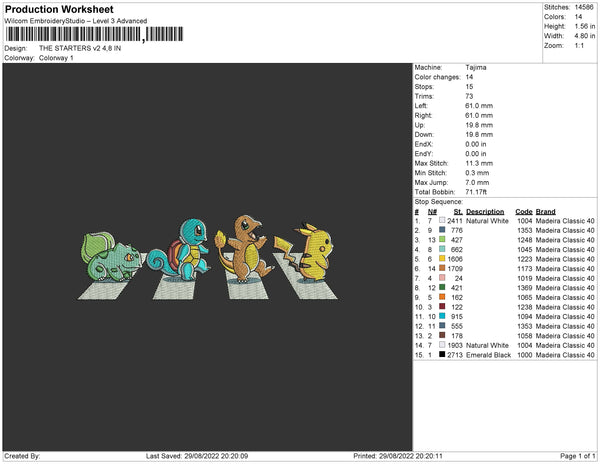Click the barcode under the header

94,34
